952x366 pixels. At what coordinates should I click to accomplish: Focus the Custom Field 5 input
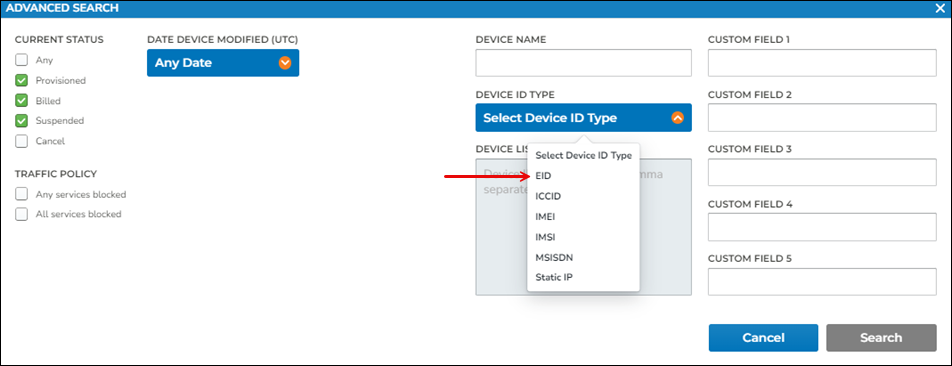pyautogui.click(x=822, y=282)
